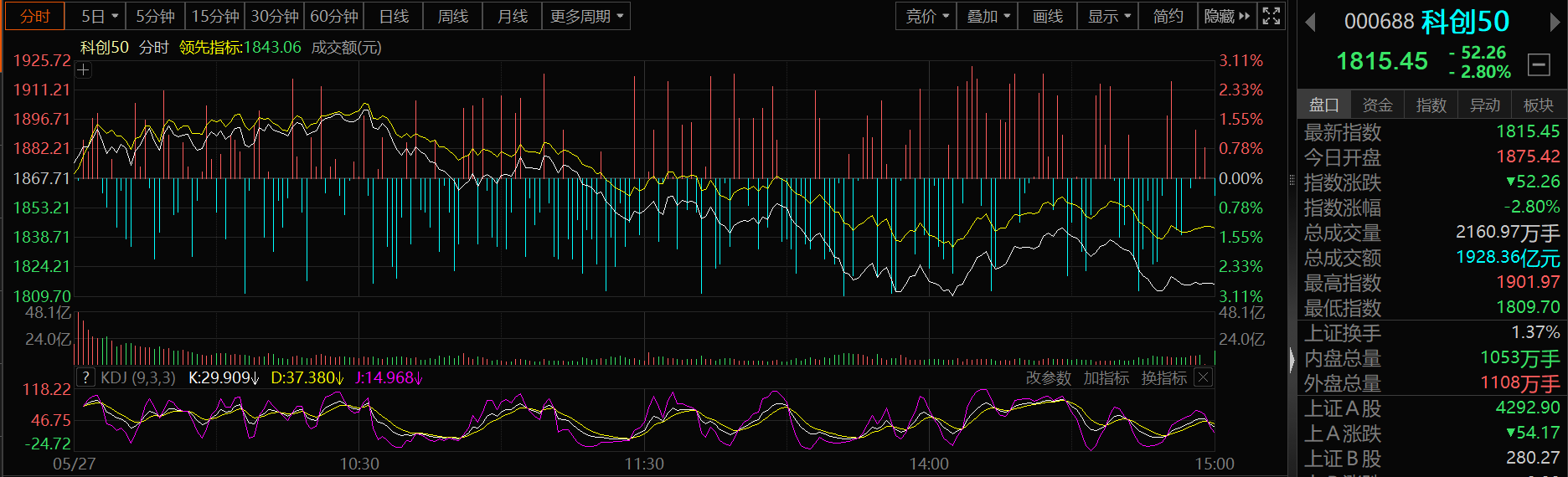Click the KDJ (9,3,3) indicator label

click(x=138, y=378)
